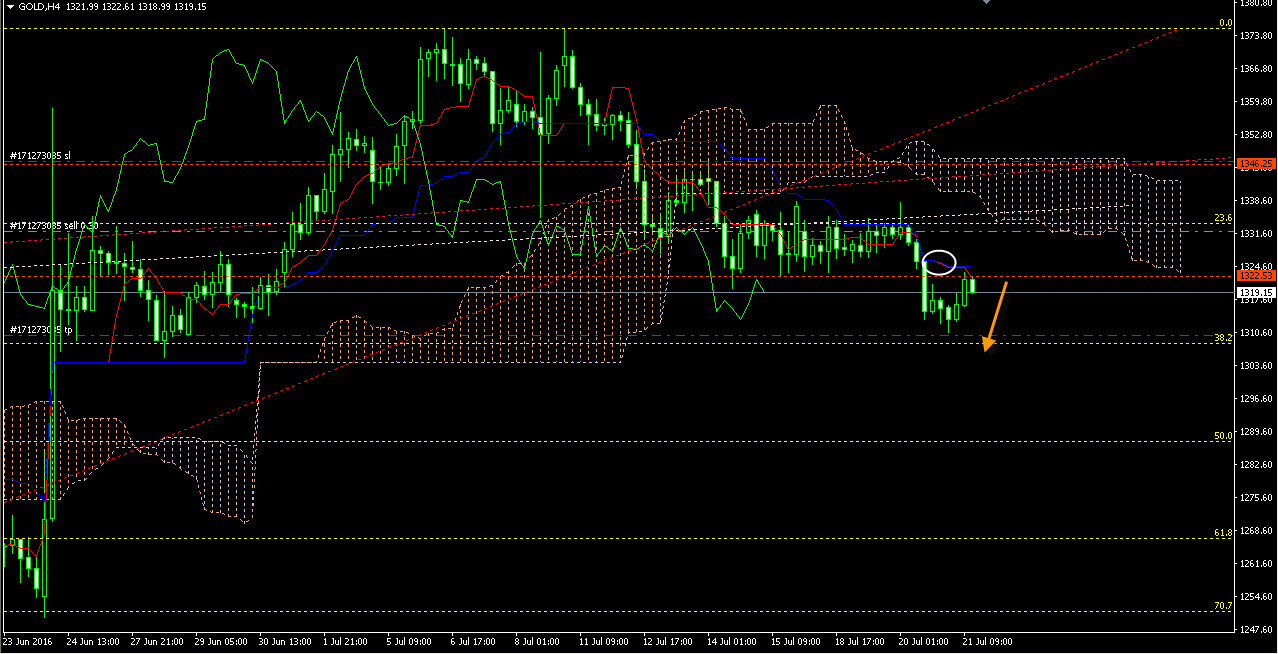Click 1261.60 on the price axis
This screenshot has height=654, width=1278.
click(1257, 564)
